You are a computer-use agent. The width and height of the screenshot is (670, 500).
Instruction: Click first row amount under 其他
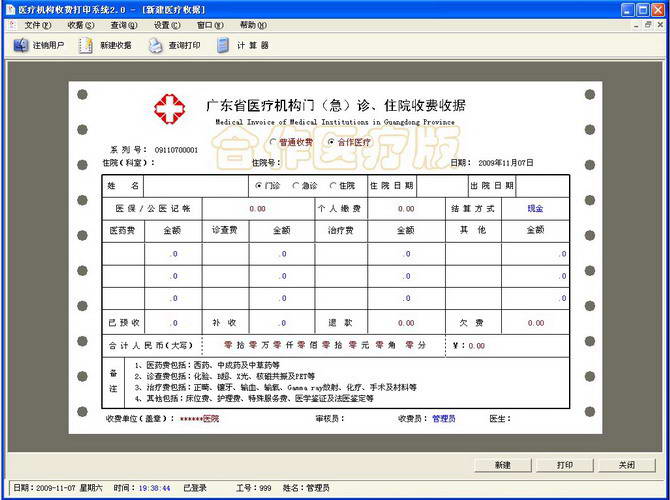[x=535, y=254]
